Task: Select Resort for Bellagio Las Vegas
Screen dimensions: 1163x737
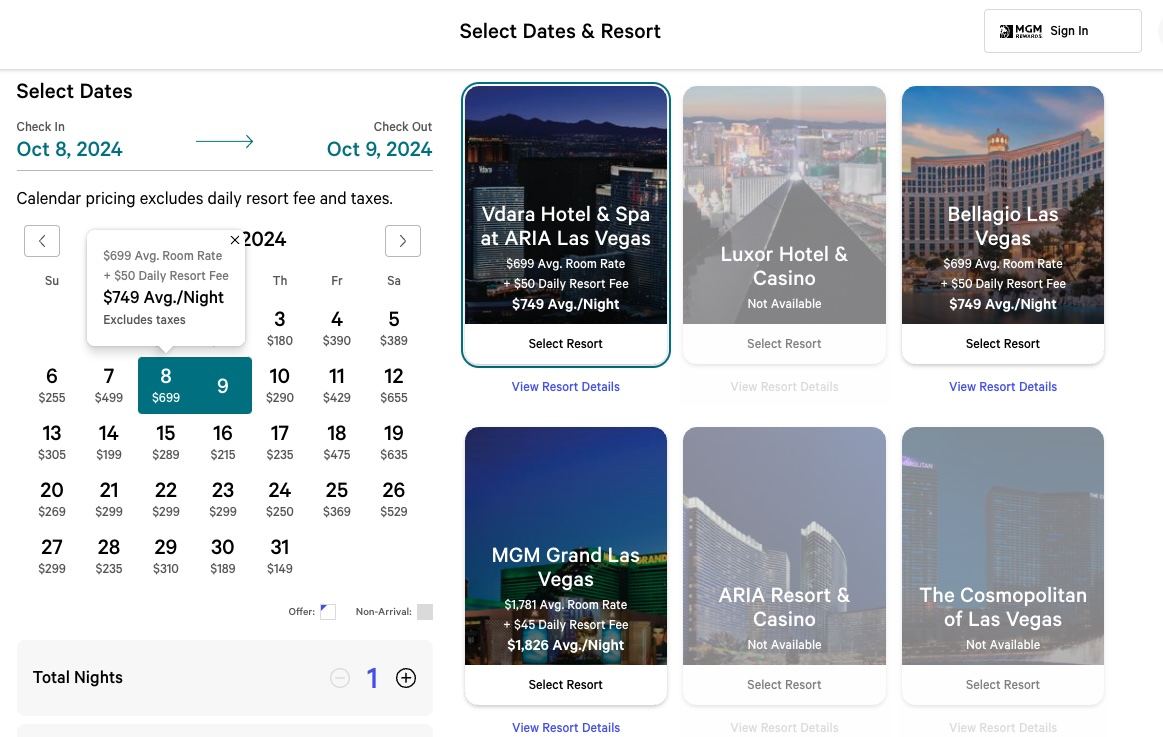Action: tap(1002, 343)
